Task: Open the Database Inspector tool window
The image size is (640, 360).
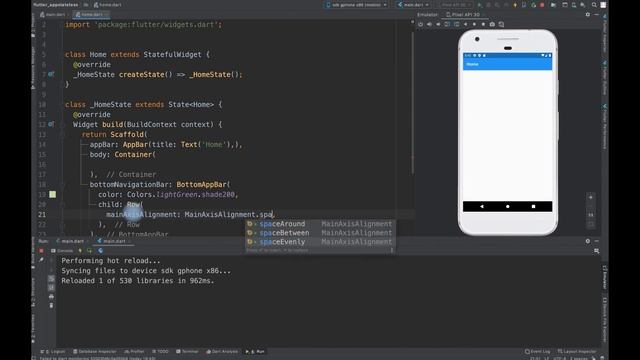Action: point(95,351)
